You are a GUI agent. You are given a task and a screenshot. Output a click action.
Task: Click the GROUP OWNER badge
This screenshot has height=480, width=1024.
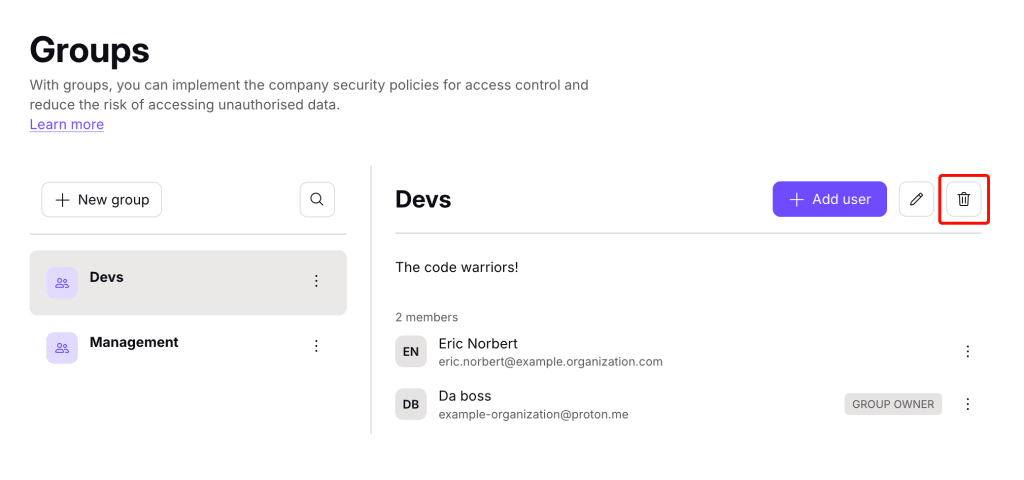[893, 404]
